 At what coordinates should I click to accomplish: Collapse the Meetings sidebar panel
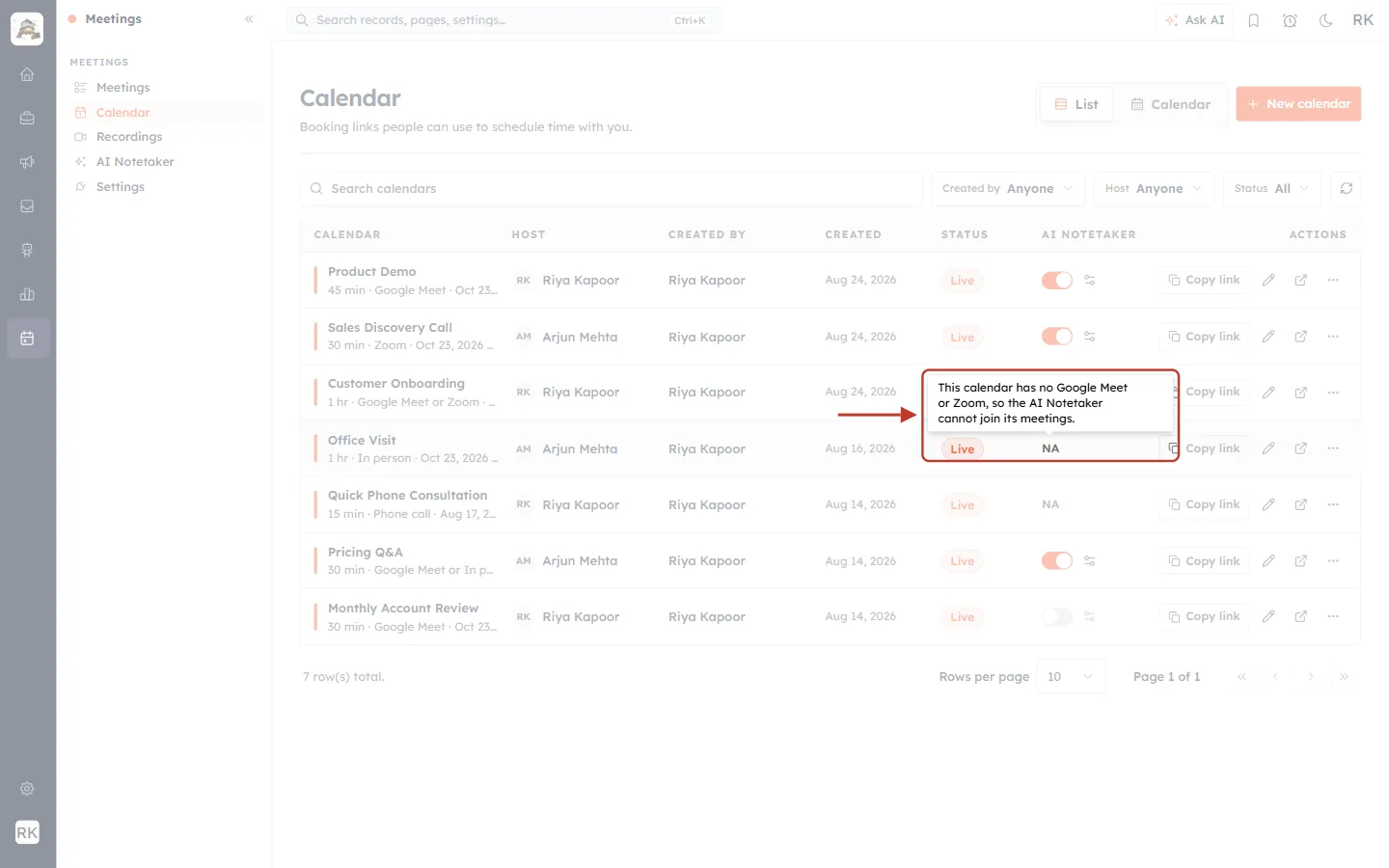[x=249, y=19]
